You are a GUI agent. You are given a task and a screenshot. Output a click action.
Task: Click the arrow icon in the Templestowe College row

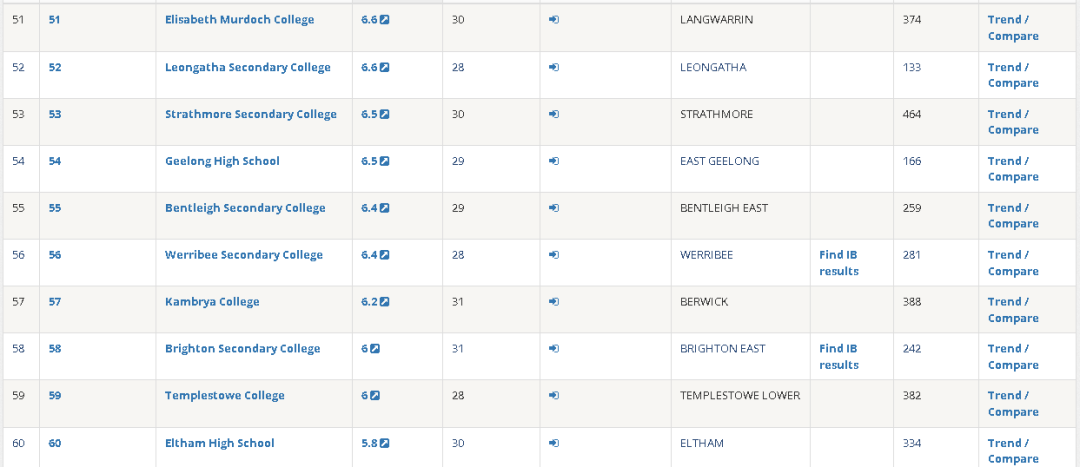554,396
